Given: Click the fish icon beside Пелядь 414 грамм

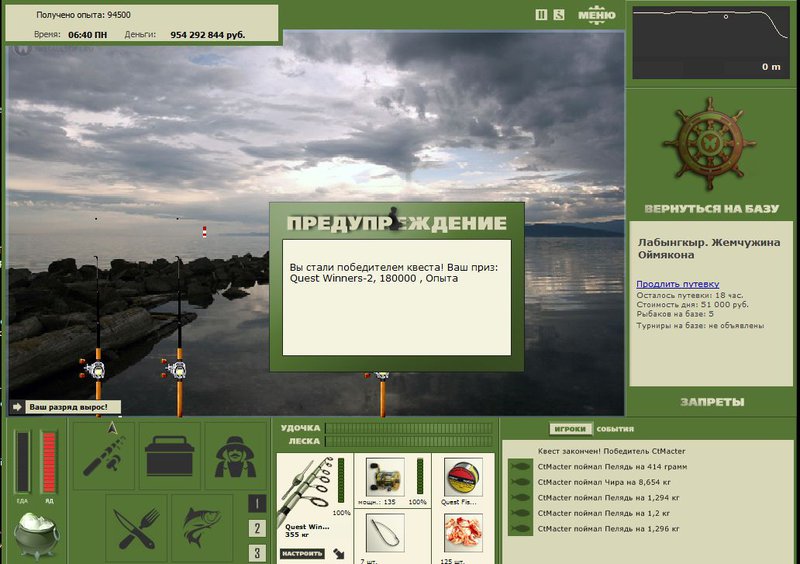Looking at the screenshot, I should click(x=520, y=467).
